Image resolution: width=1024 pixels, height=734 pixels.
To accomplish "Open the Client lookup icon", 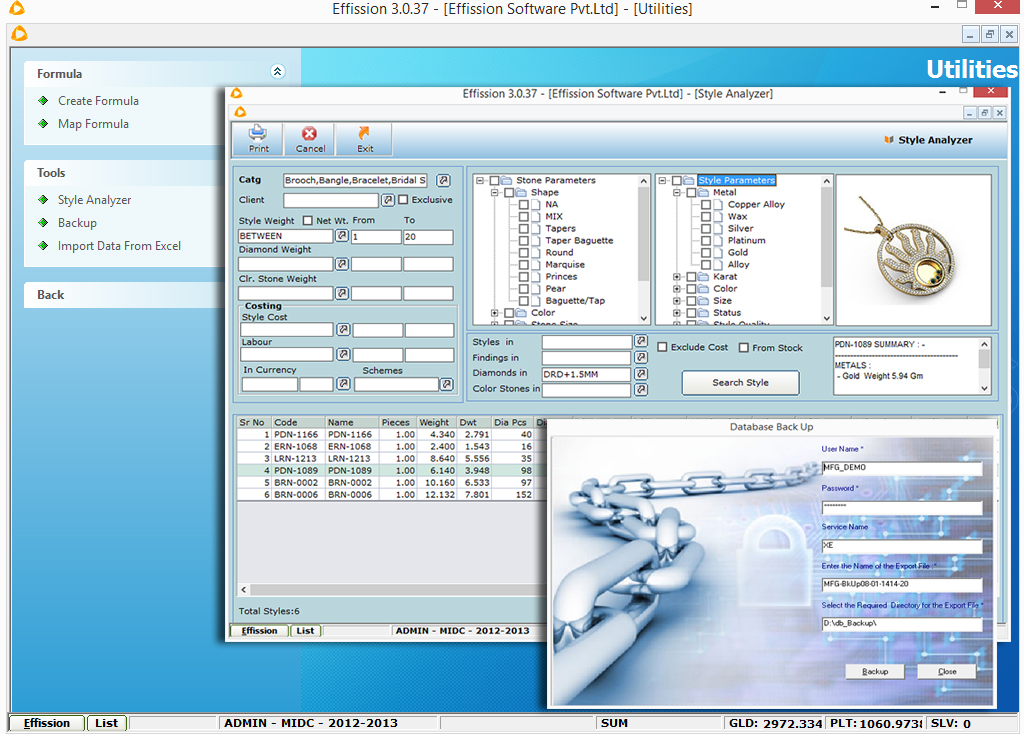I will click(388, 200).
